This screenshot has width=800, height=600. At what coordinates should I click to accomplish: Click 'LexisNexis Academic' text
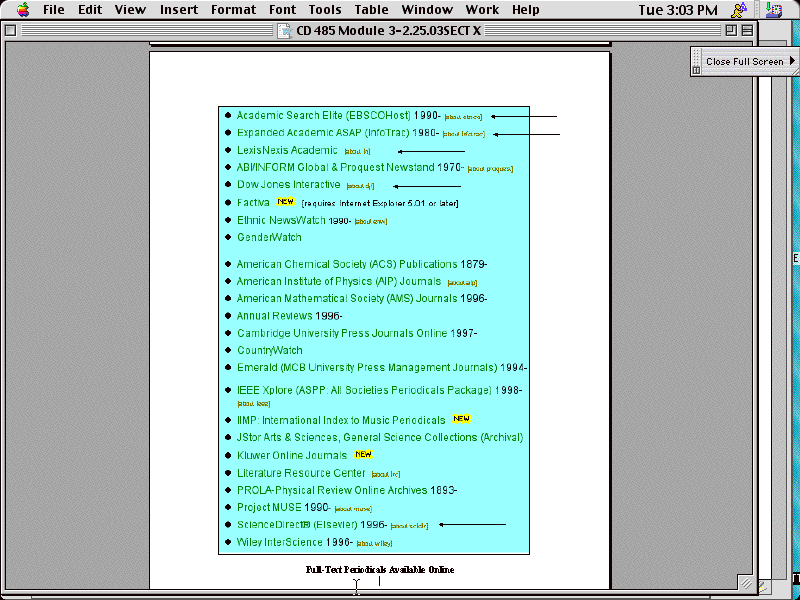[x=287, y=150]
